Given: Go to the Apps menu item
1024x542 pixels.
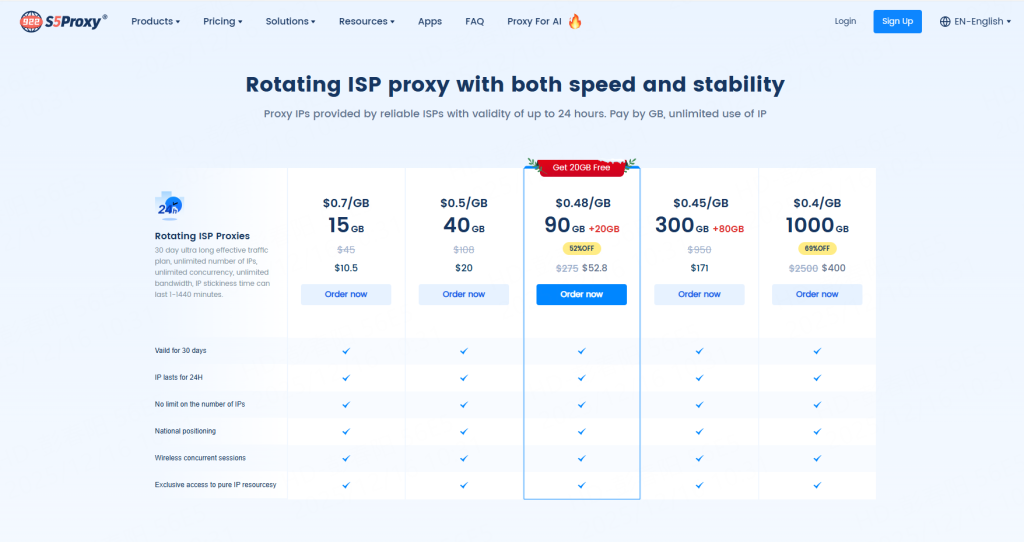Looking at the screenshot, I should [430, 21].
